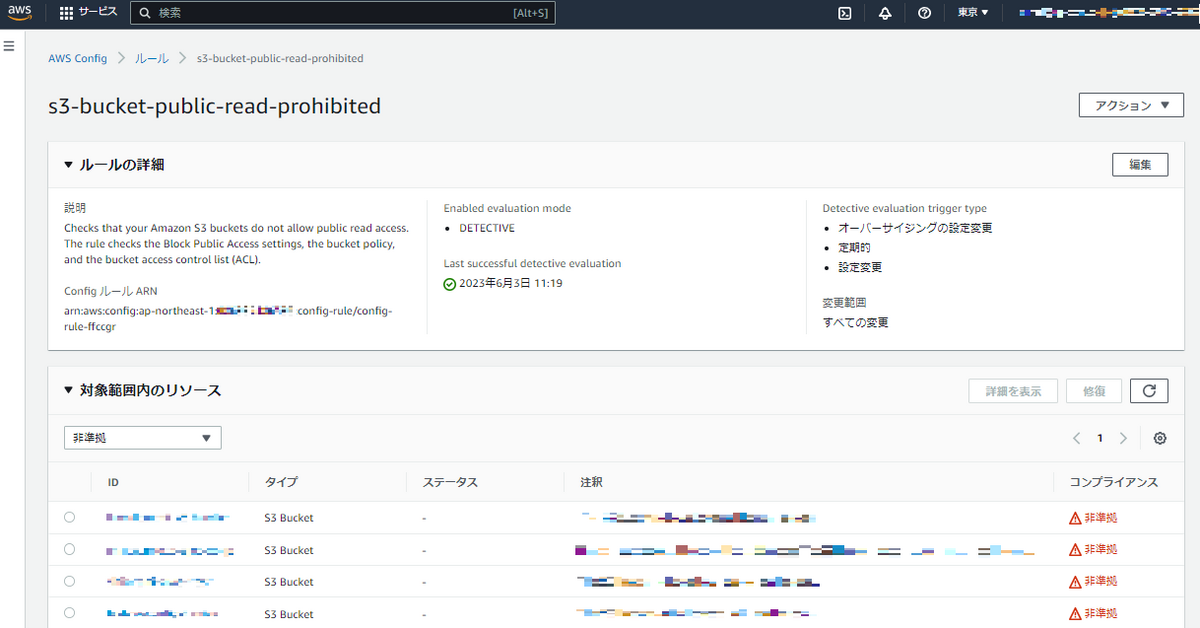This screenshot has height=628, width=1200.
Task: Open table preferences gear
Action: point(1160,438)
